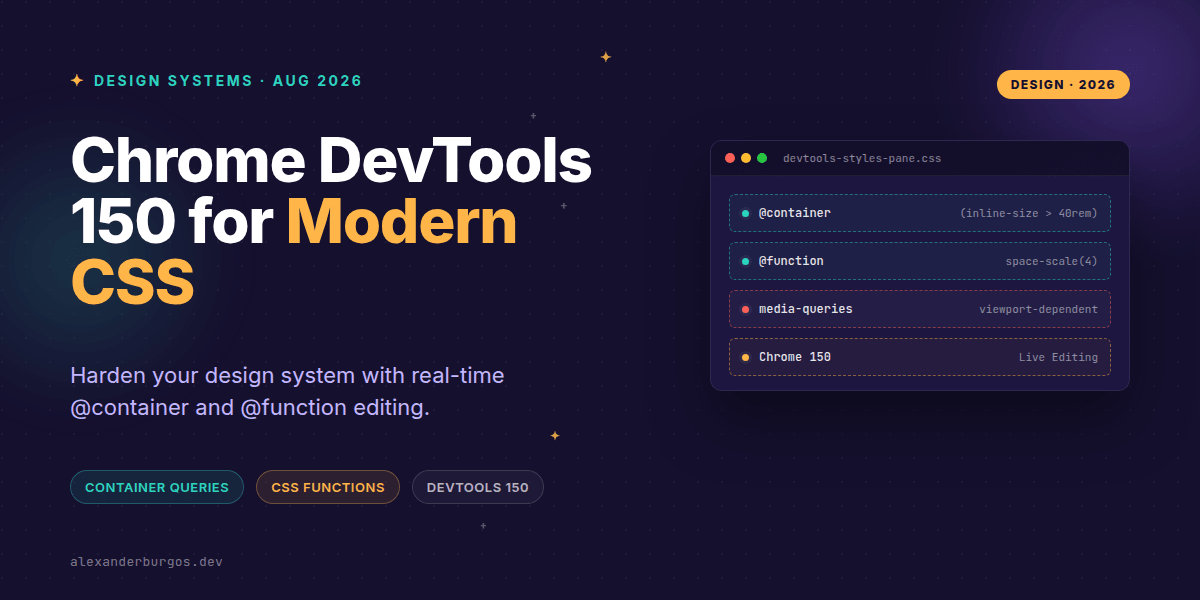Select the media-queries row
Image resolution: width=1200 pixels, height=600 pixels.
pyautogui.click(x=920, y=309)
